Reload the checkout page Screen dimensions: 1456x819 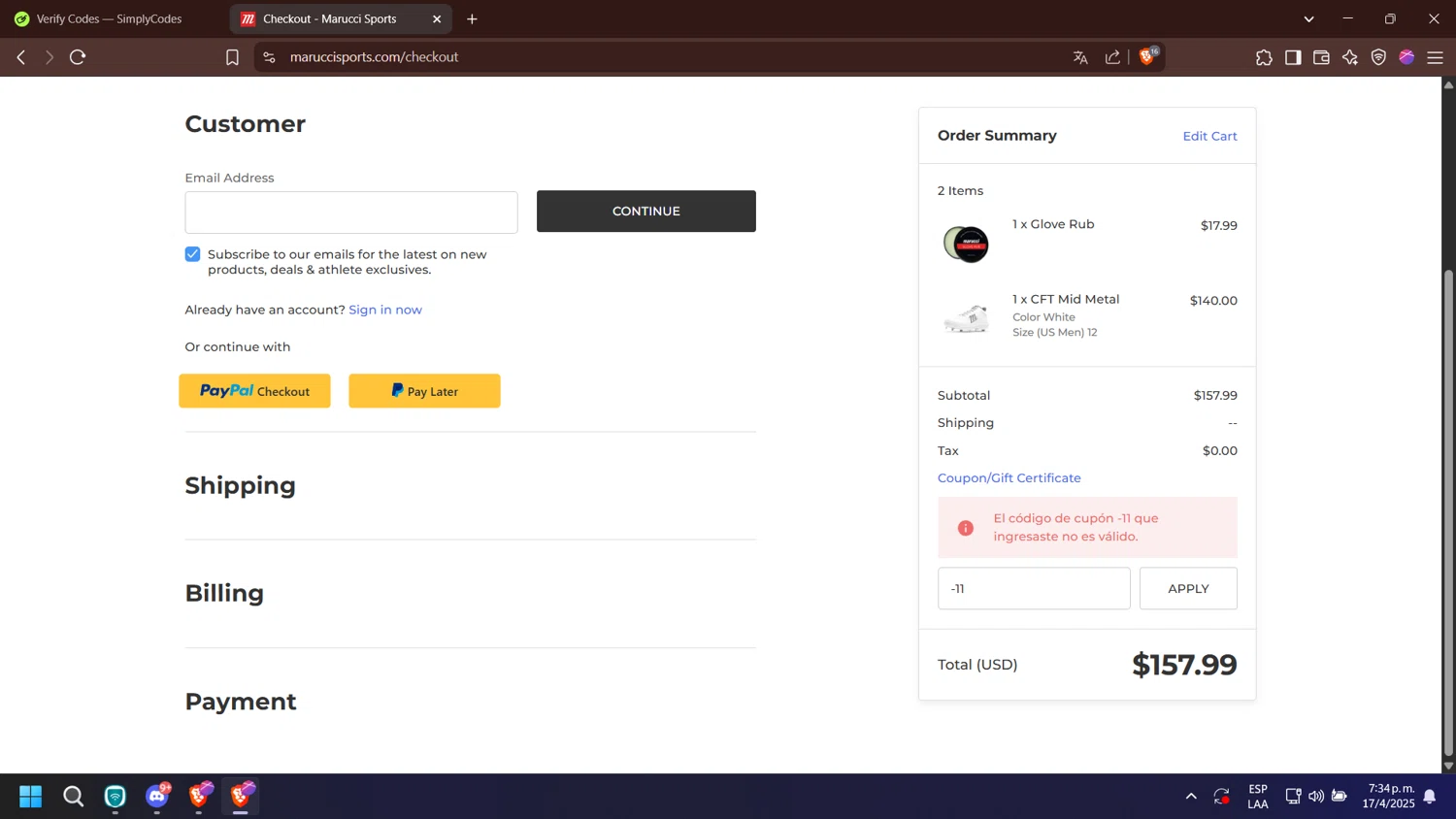78,57
